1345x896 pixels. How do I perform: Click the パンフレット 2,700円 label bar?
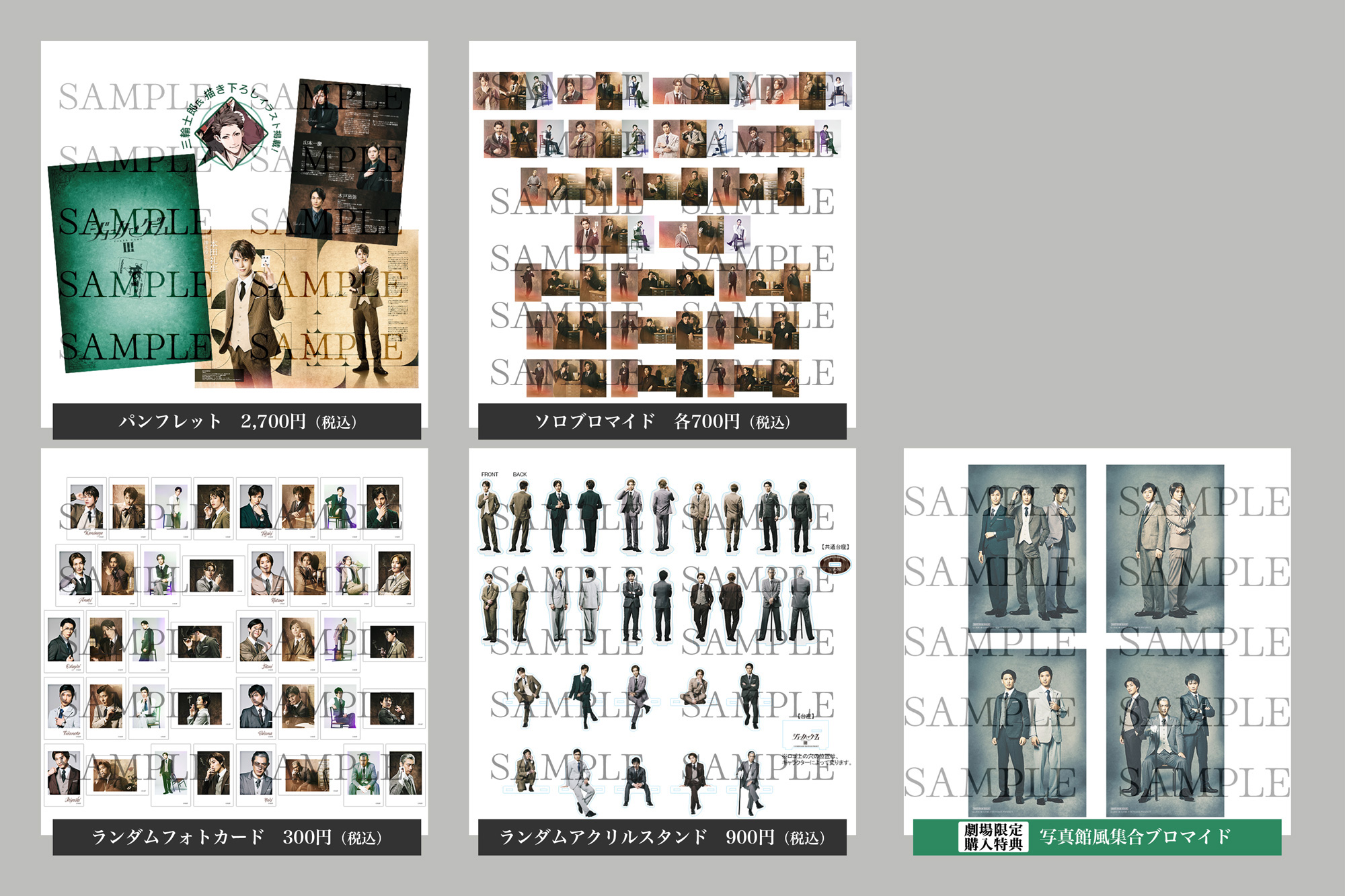point(237,421)
